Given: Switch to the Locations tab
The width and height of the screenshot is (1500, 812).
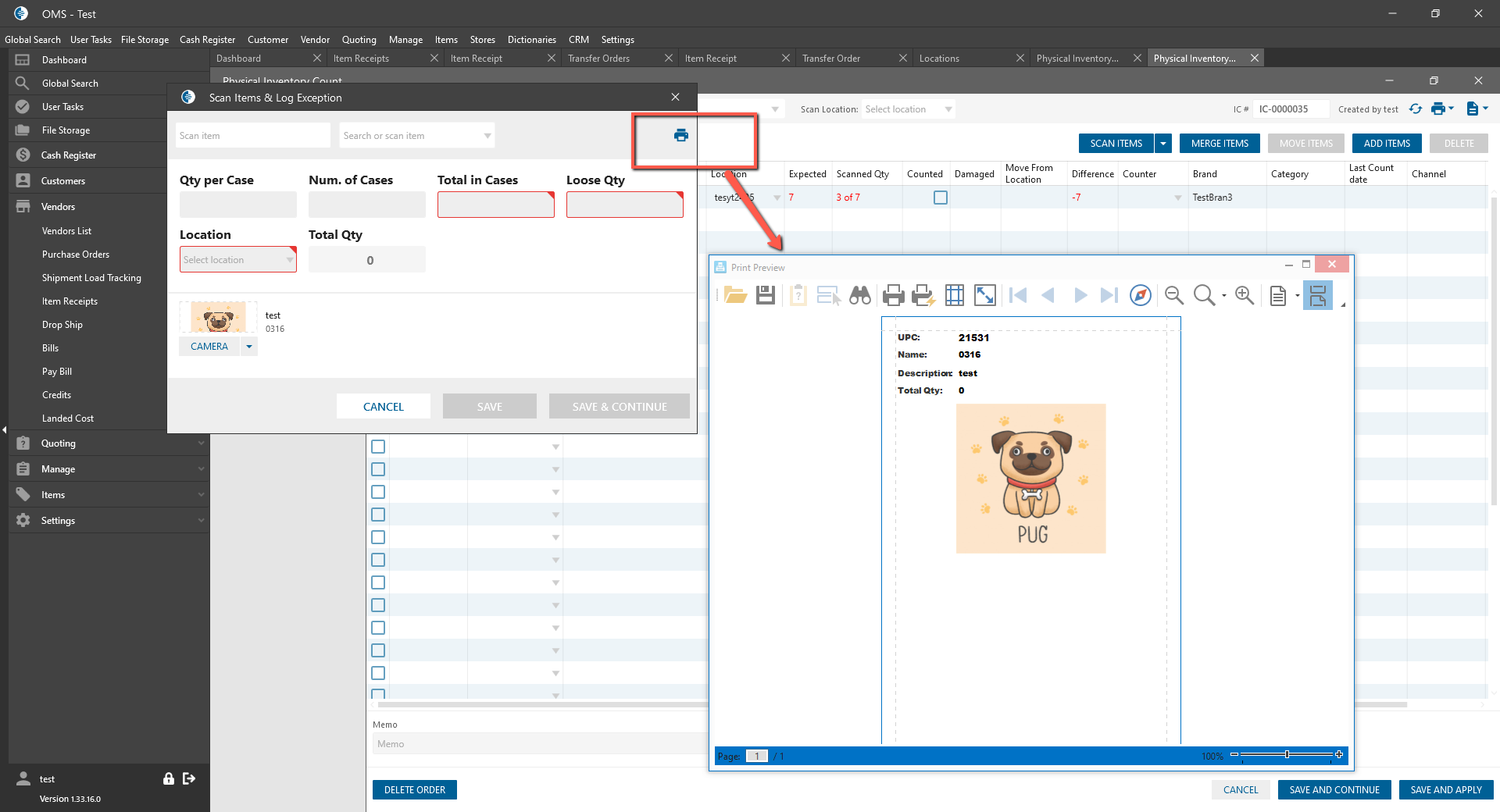Looking at the screenshot, I should click(x=939, y=59).
